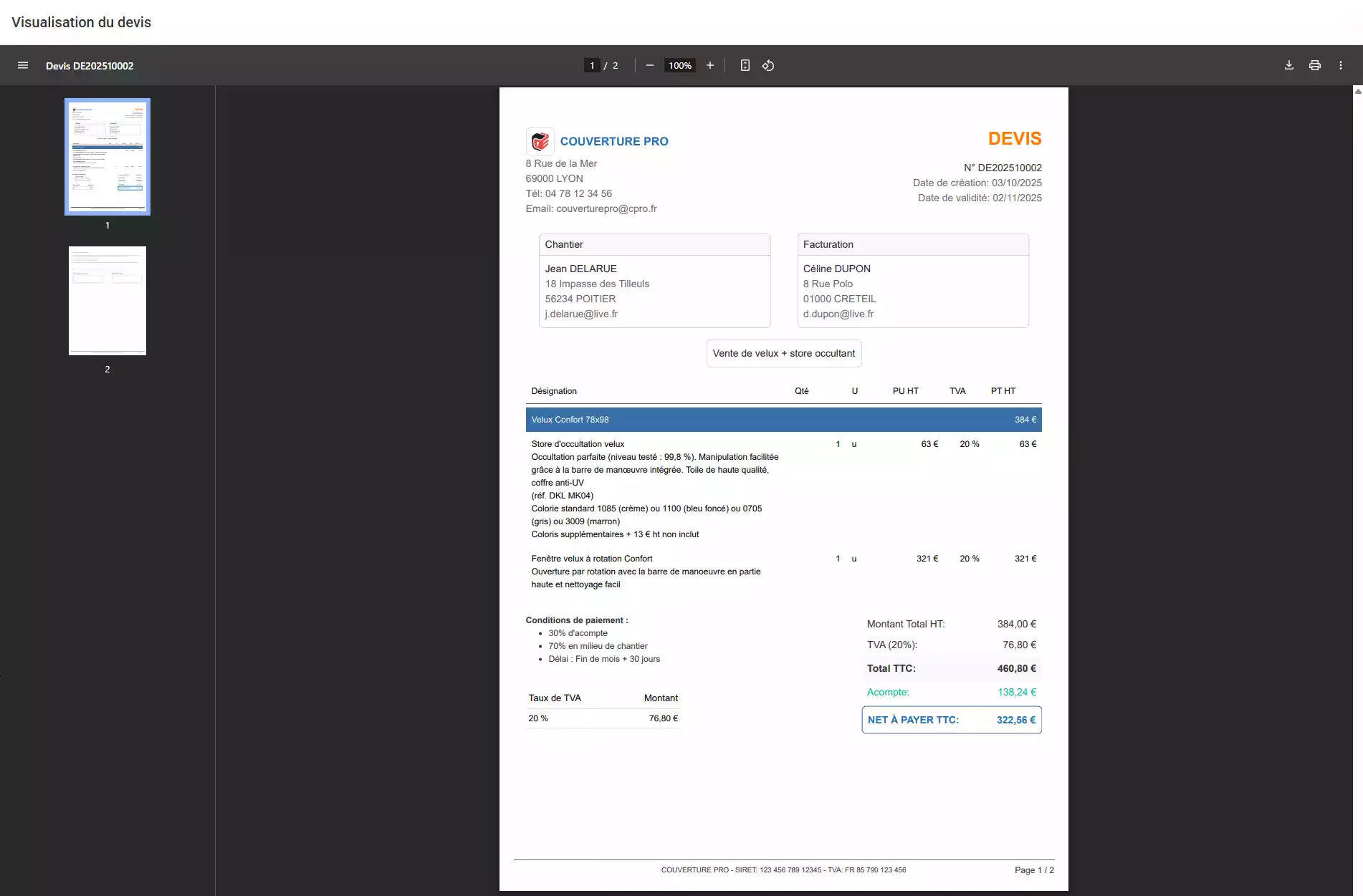The image size is (1363, 896).
Task: Click j.delarue@live.fr email address
Action: coord(581,314)
